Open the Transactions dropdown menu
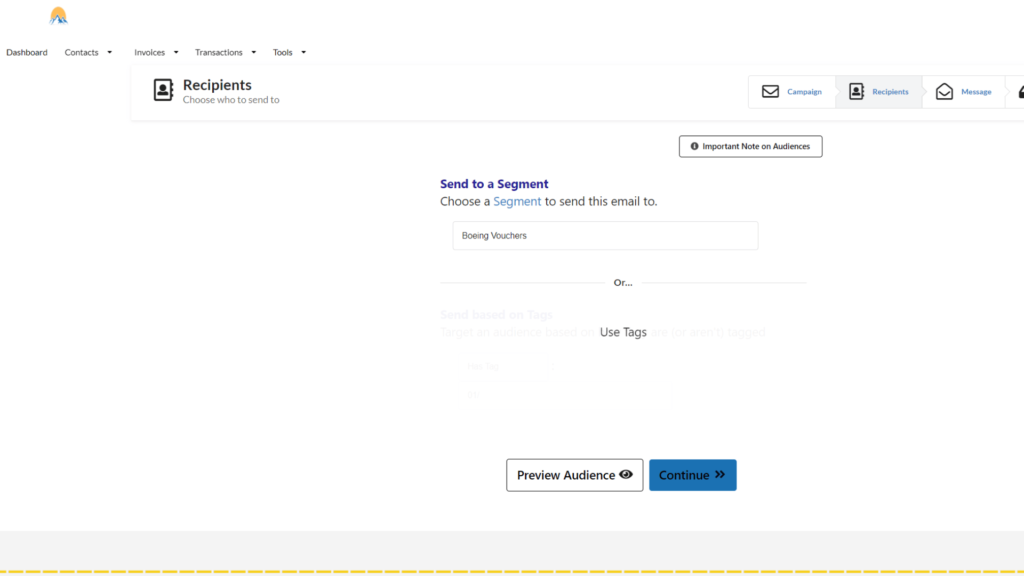This screenshot has height=576, width=1024. click(x=225, y=53)
